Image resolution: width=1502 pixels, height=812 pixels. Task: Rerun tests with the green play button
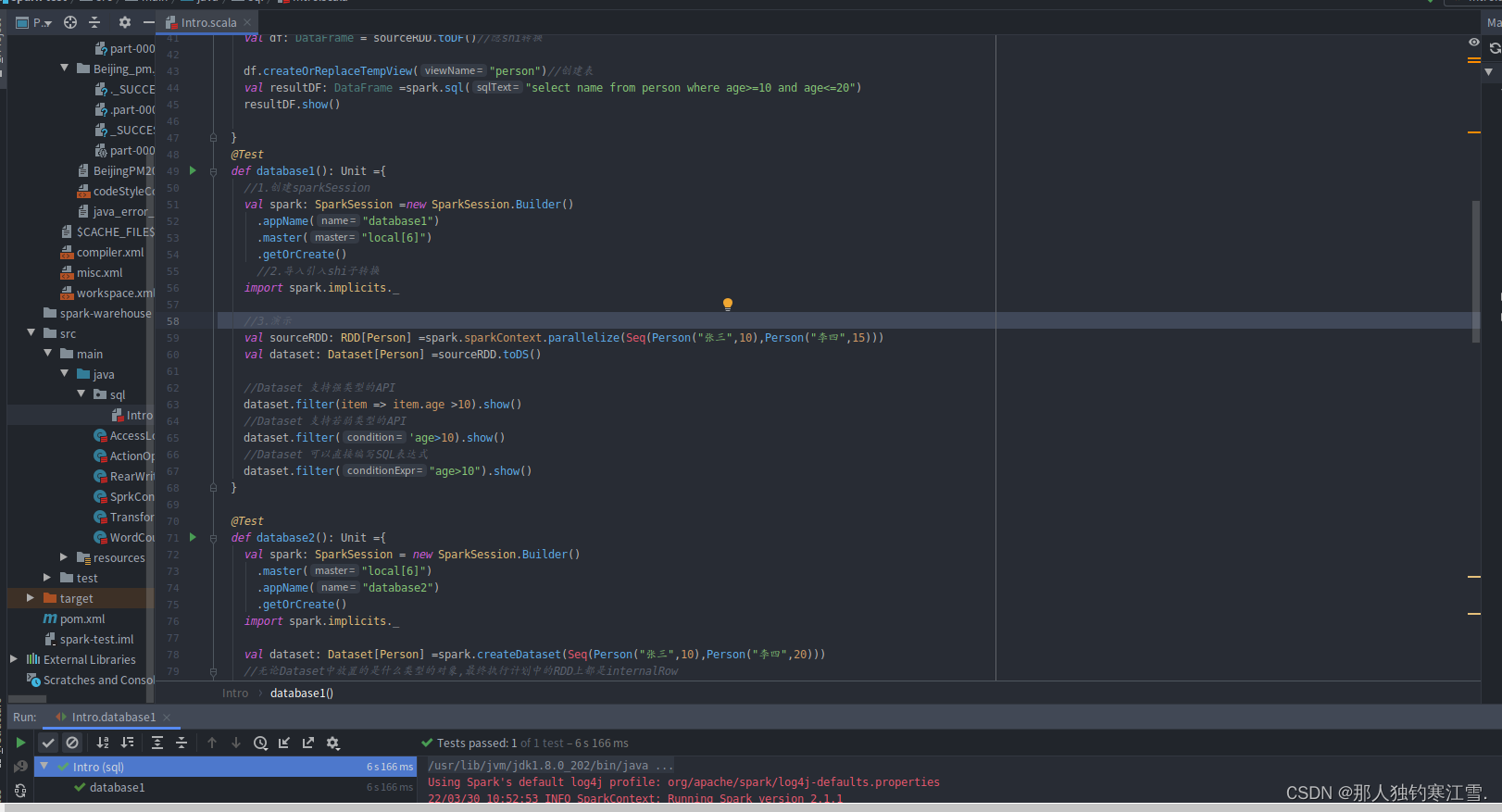(20, 743)
